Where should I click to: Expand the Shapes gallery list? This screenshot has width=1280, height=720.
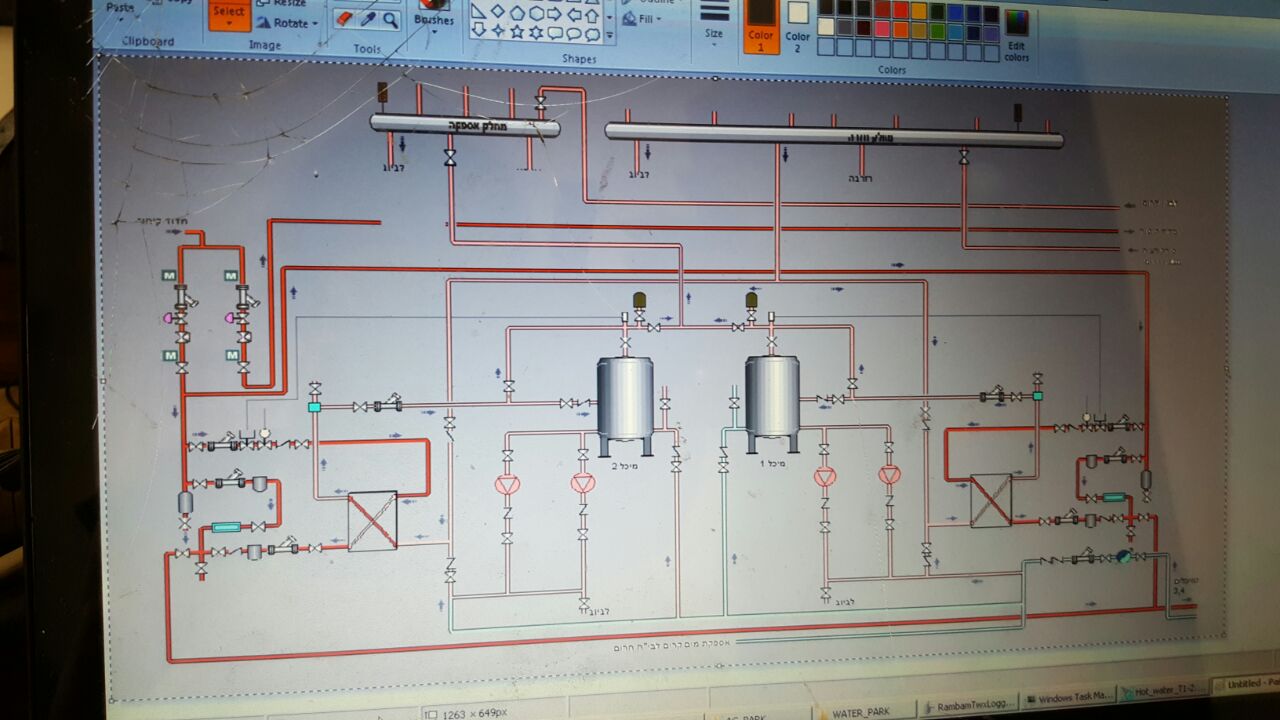coord(610,34)
